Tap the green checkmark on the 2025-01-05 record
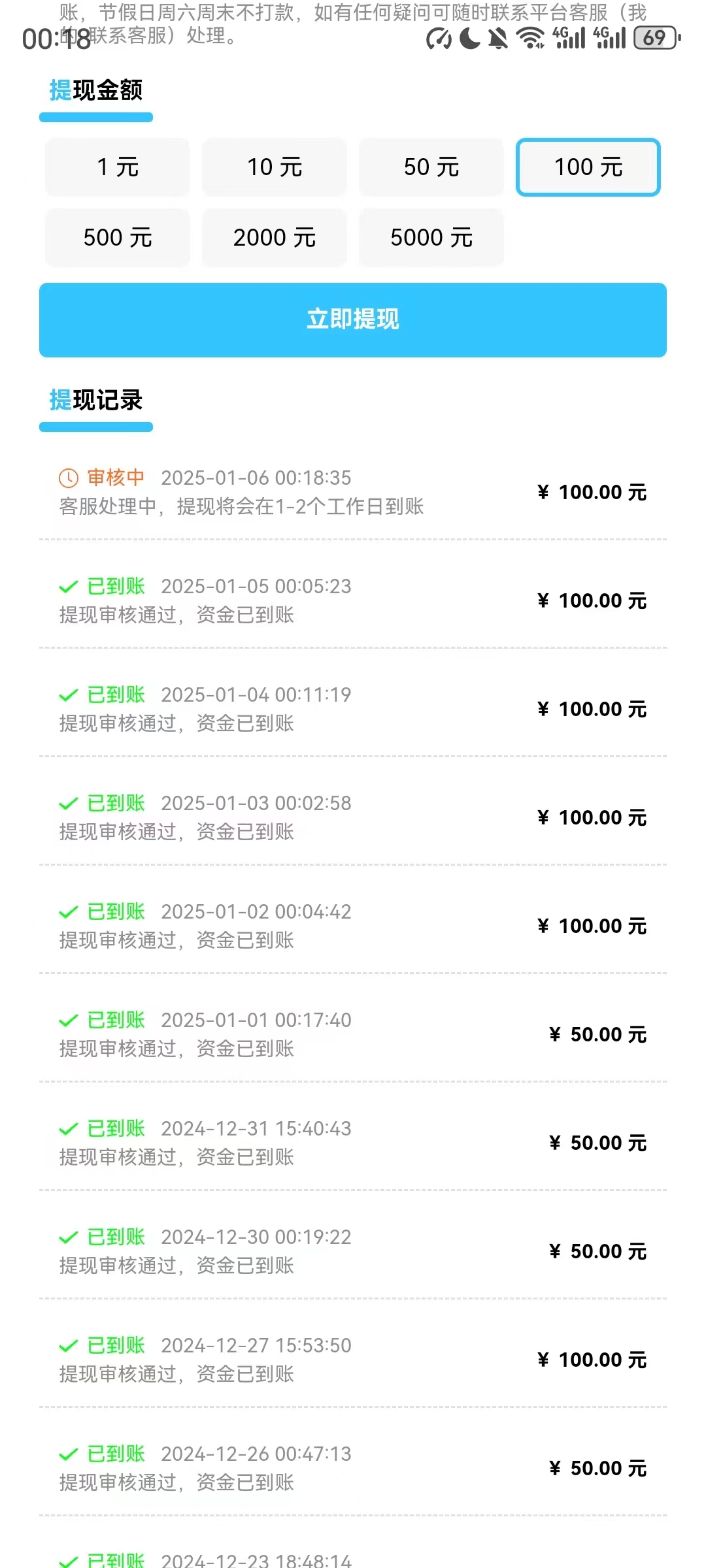Viewport: 706px width, 1568px height. click(x=69, y=587)
